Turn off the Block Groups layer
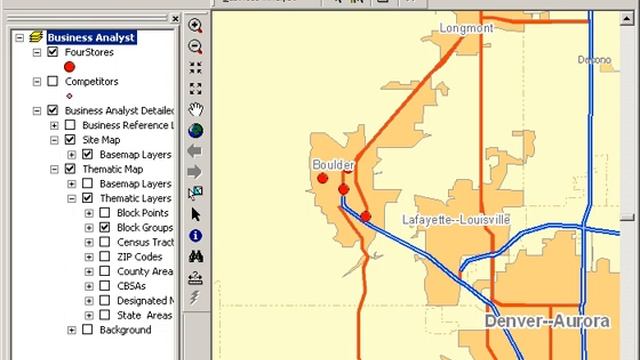640x360 pixels. pyautogui.click(x=105, y=227)
